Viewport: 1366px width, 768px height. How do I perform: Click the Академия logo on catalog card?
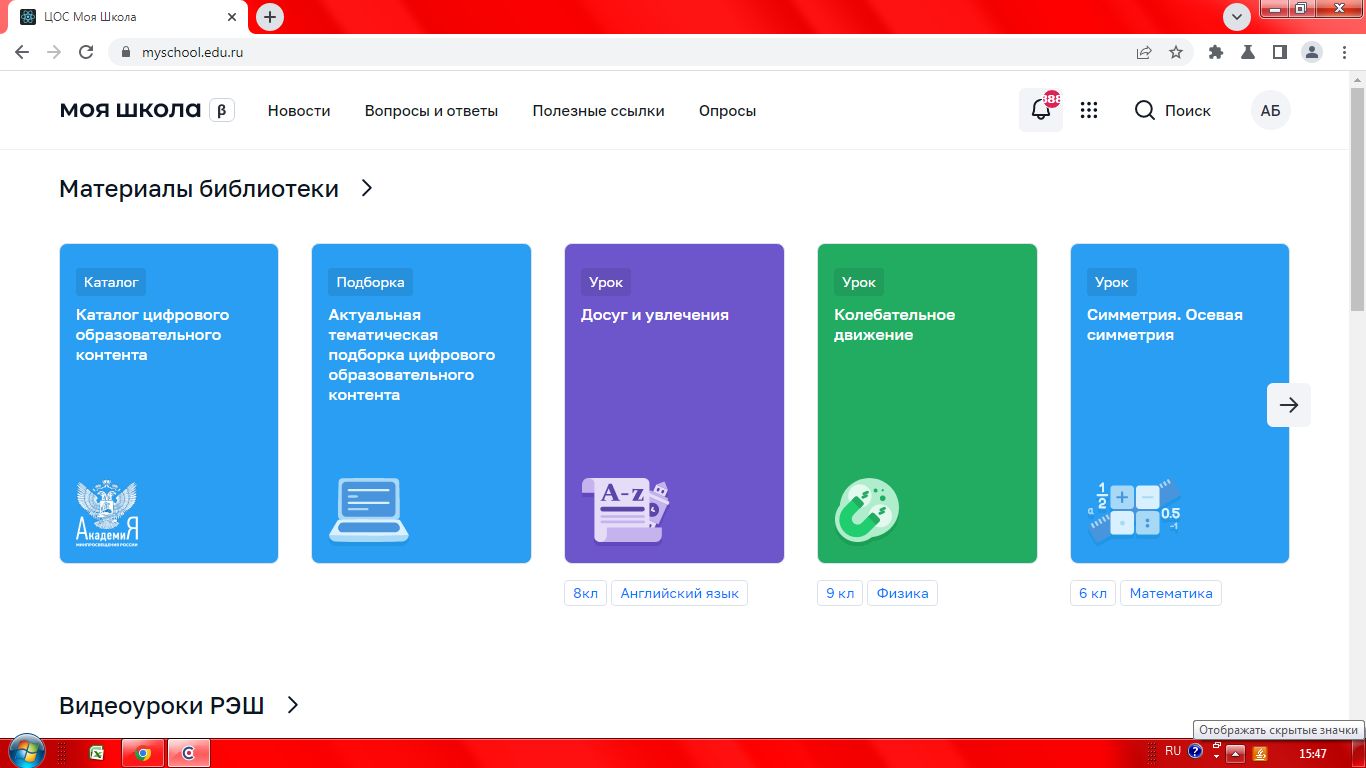click(107, 515)
